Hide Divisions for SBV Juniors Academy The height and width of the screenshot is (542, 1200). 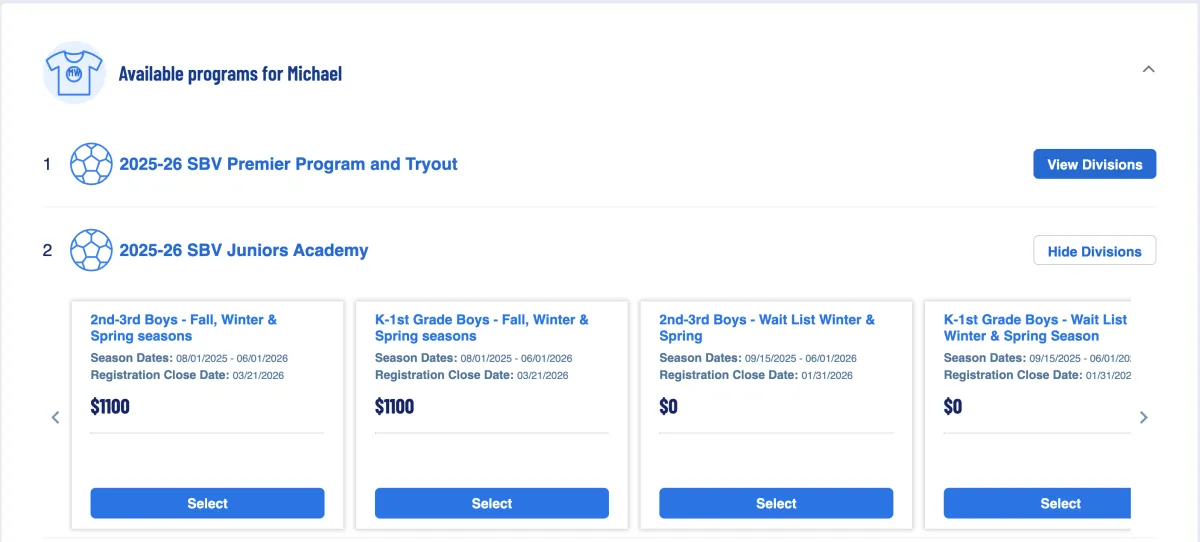click(1094, 251)
